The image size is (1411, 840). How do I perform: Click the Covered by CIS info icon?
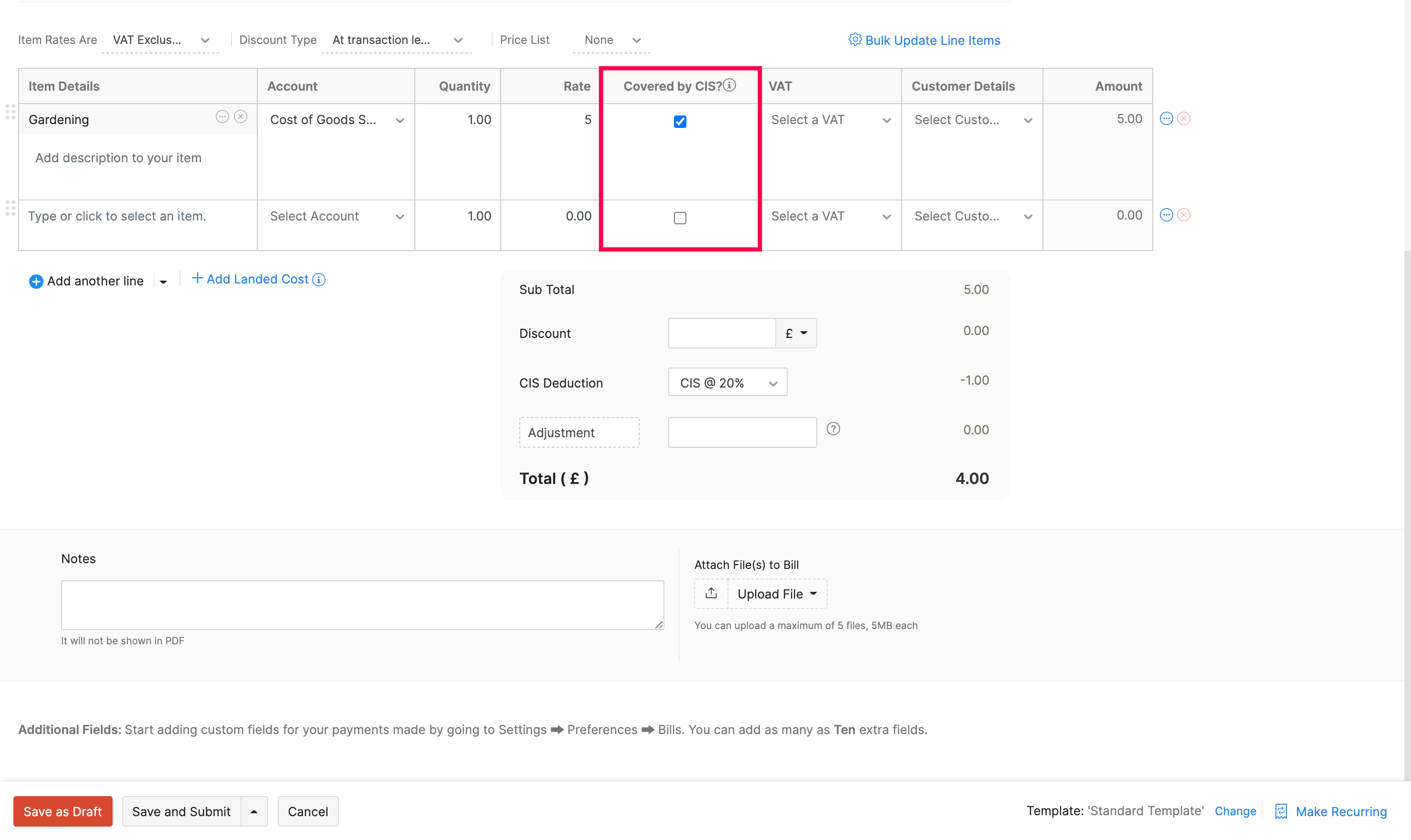pyautogui.click(x=730, y=85)
